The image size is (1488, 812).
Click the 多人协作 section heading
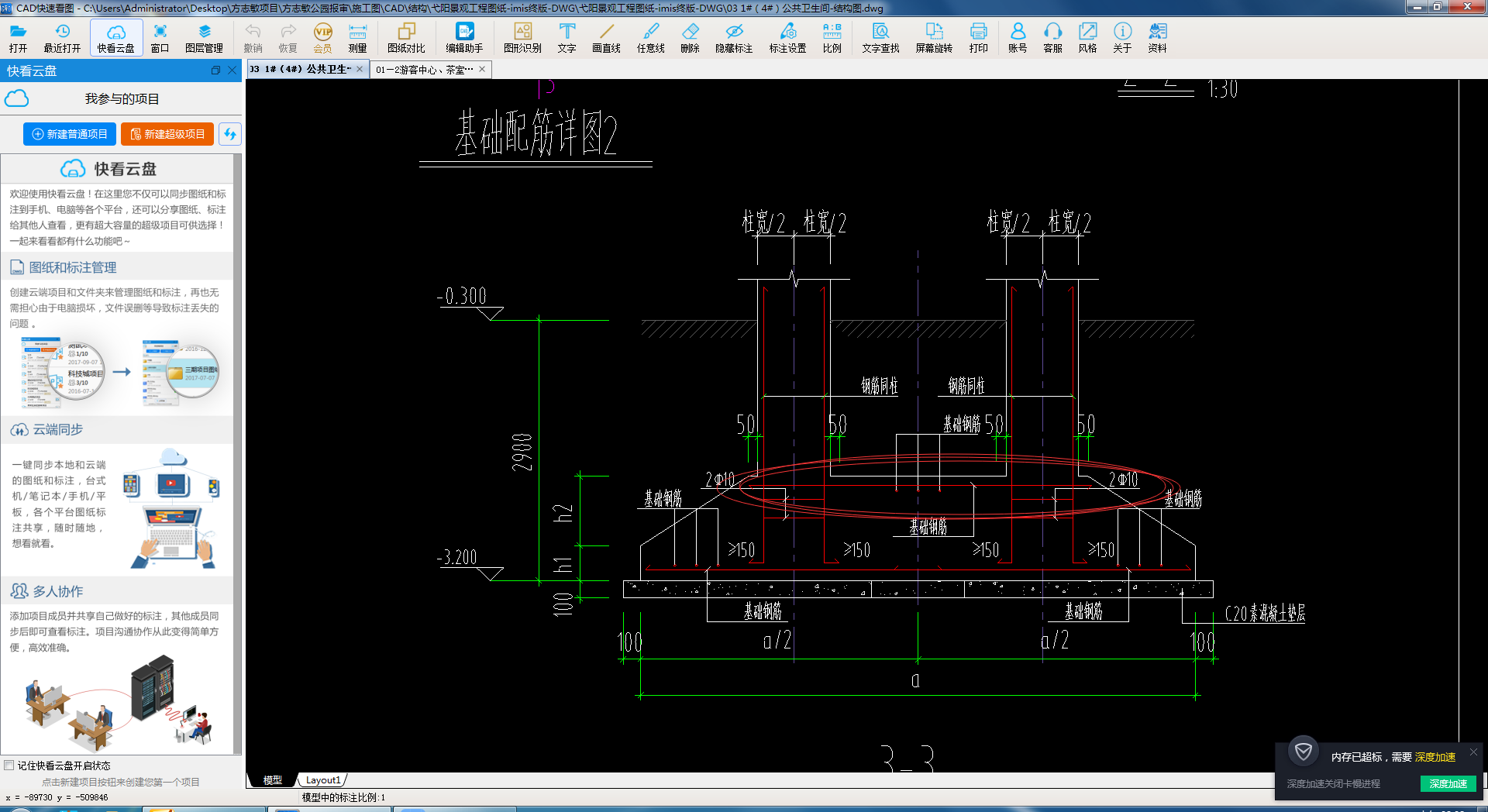pyautogui.click(x=57, y=591)
